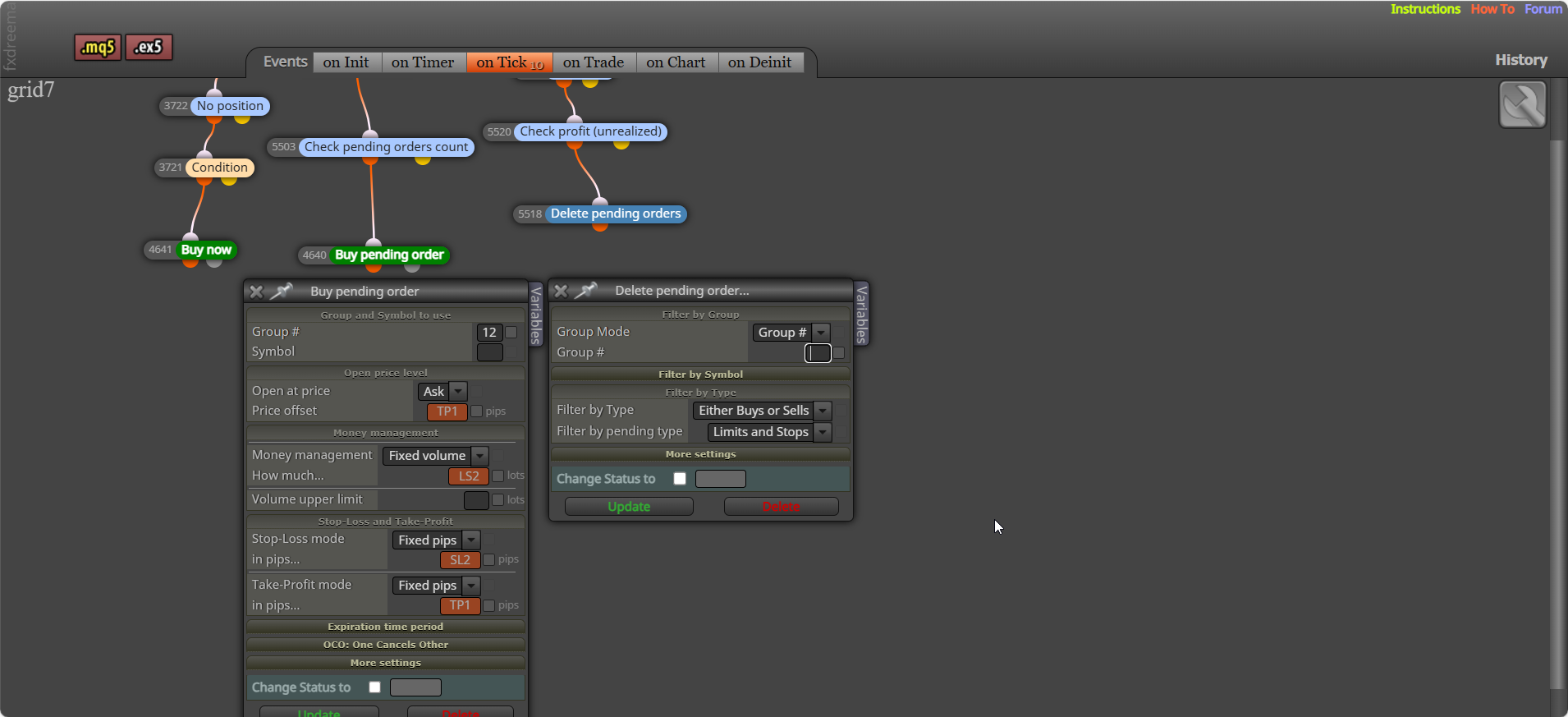Switch to the on Init events tab

(x=346, y=62)
